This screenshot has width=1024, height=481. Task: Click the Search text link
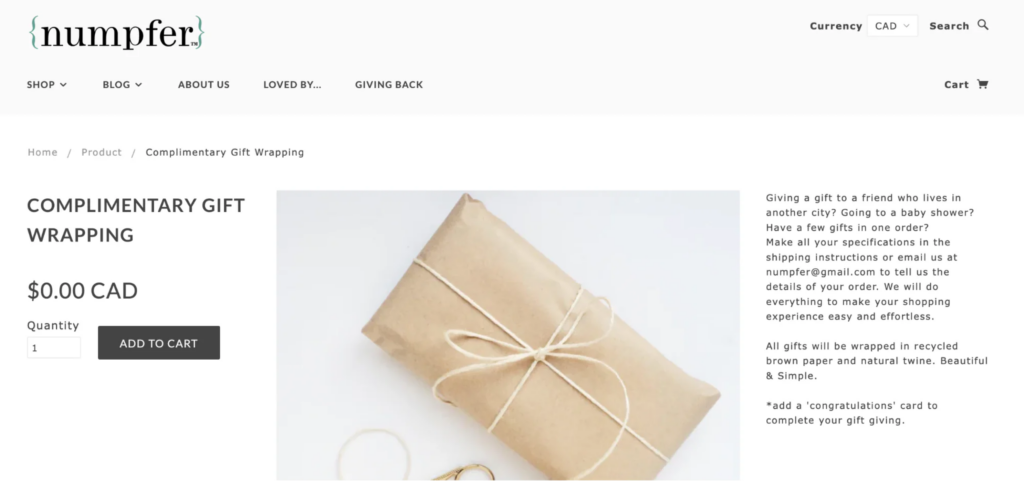[949, 26]
